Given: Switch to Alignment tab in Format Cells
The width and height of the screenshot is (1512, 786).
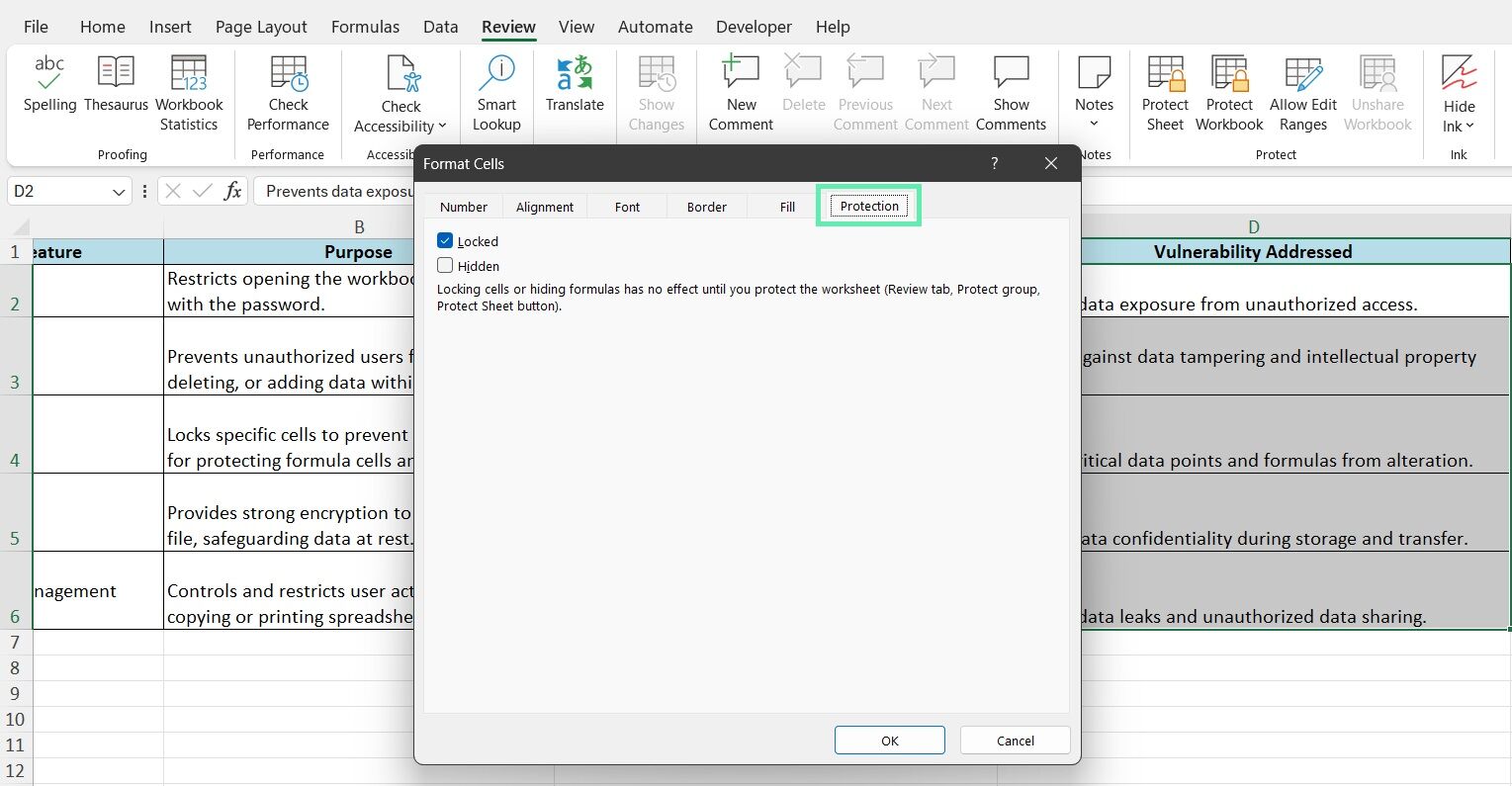Looking at the screenshot, I should coord(545,207).
